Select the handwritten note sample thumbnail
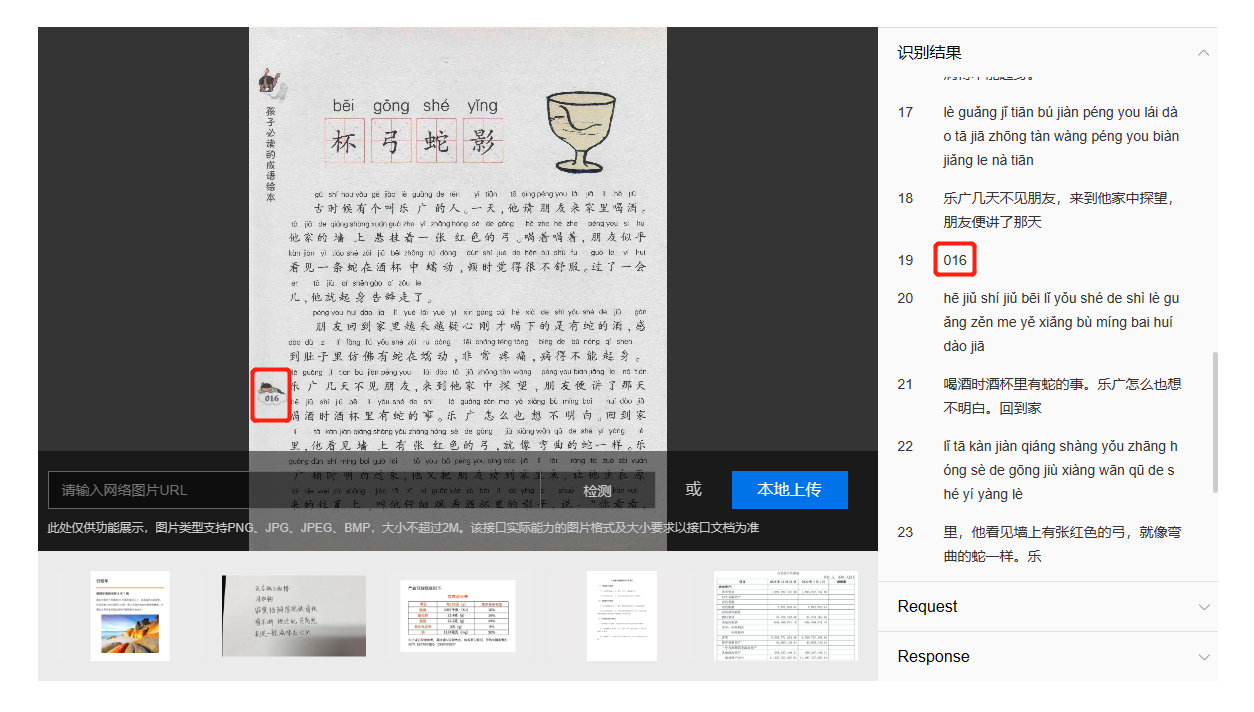This screenshot has width=1254, height=712. [x=293, y=616]
